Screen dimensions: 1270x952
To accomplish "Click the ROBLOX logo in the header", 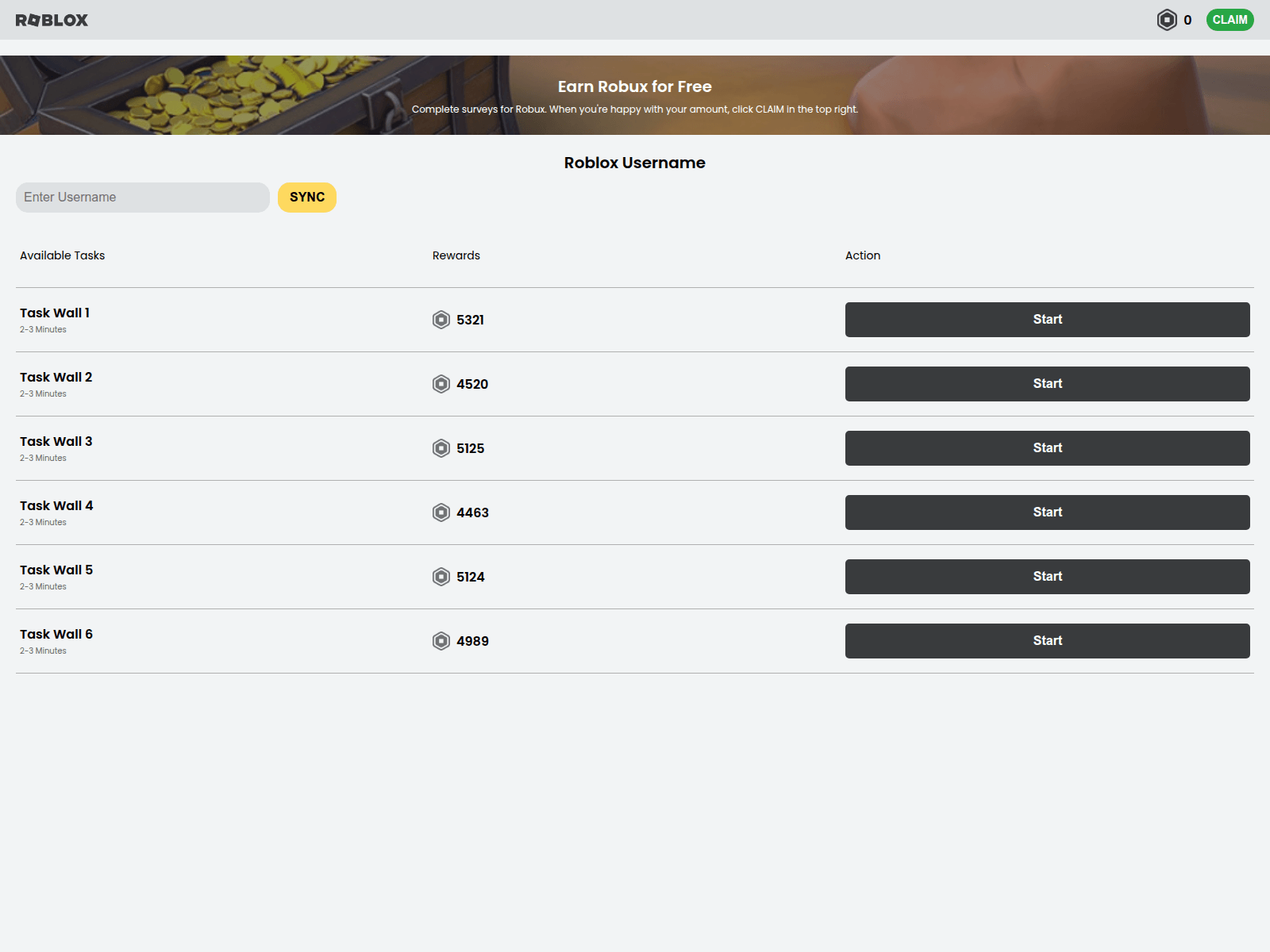I will (x=52, y=20).
